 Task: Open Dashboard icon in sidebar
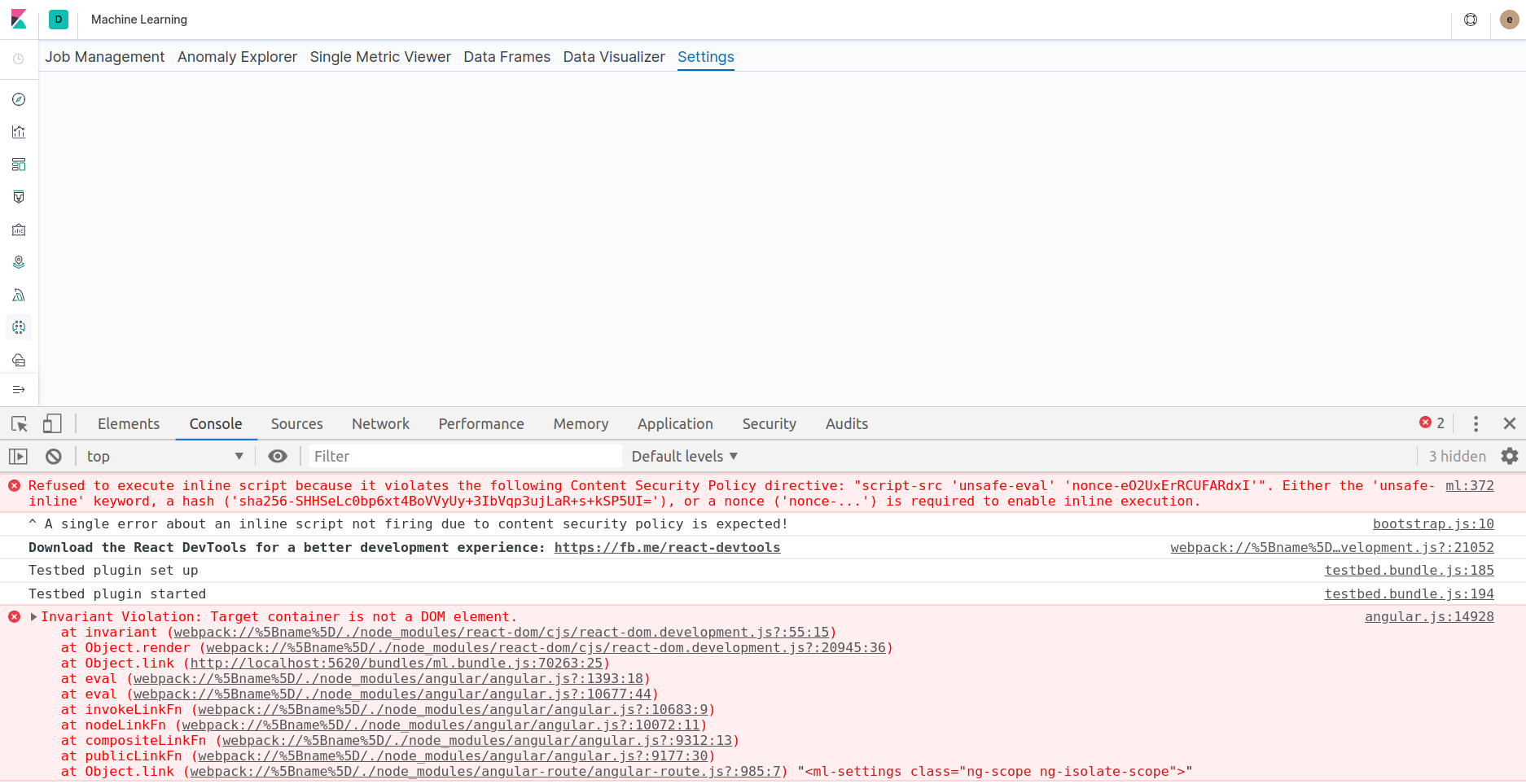point(19,164)
